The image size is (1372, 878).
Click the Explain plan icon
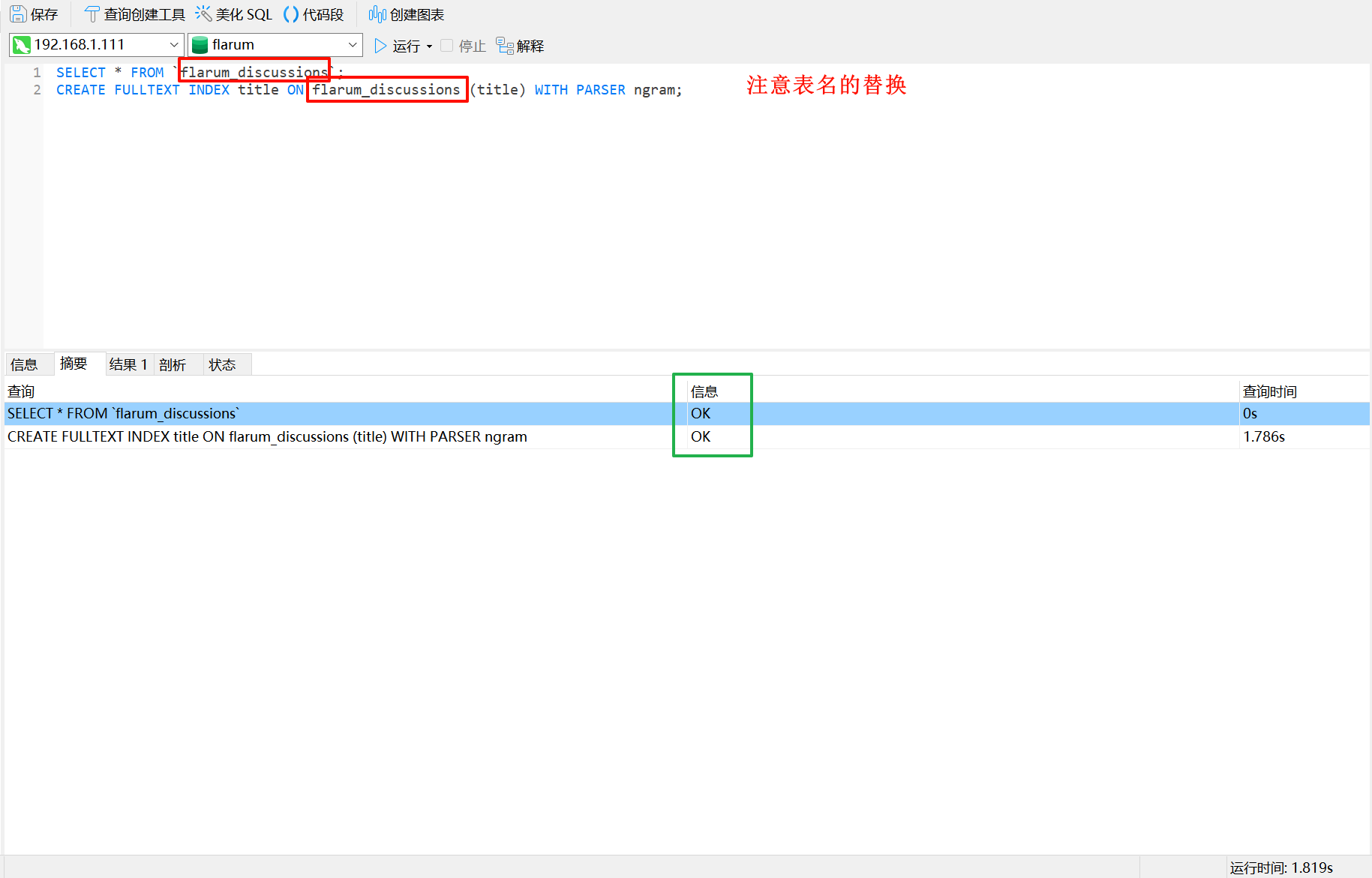[x=504, y=46]
